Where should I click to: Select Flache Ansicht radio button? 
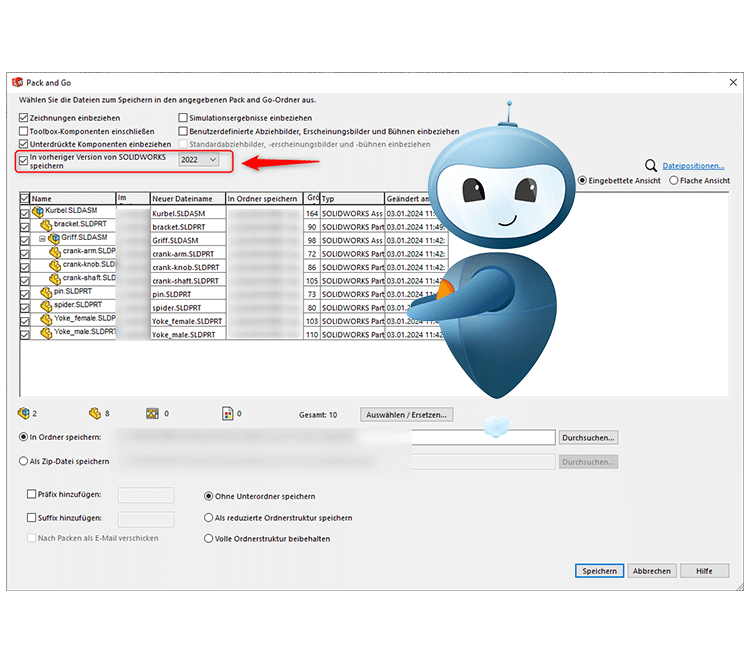tap(673, 181)
